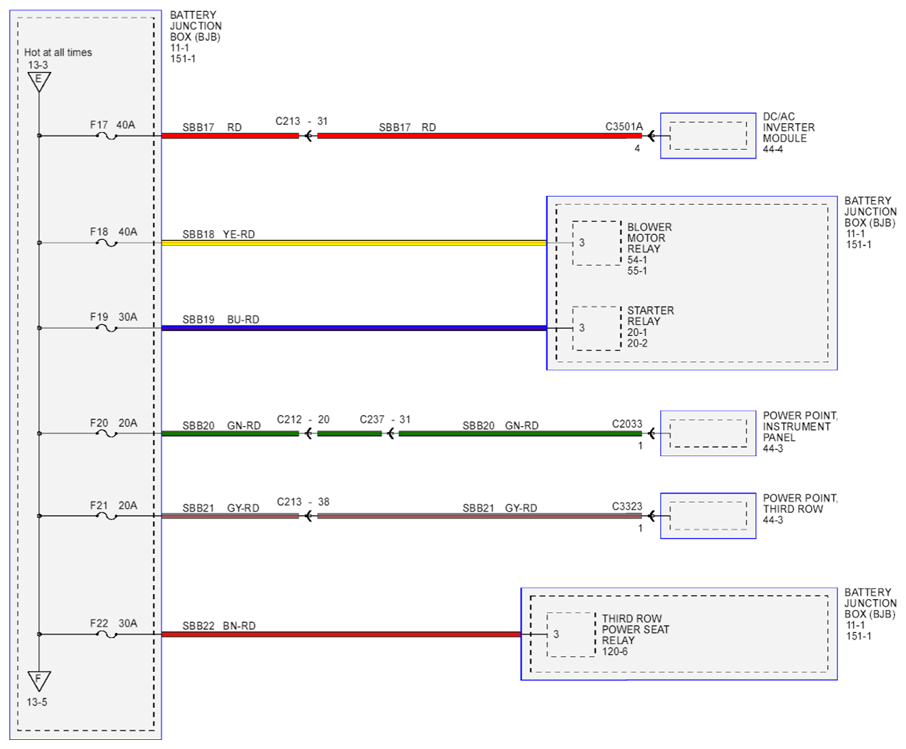
Task: Select the Power Point Third Row component box
Action: [x=708, y=516]
